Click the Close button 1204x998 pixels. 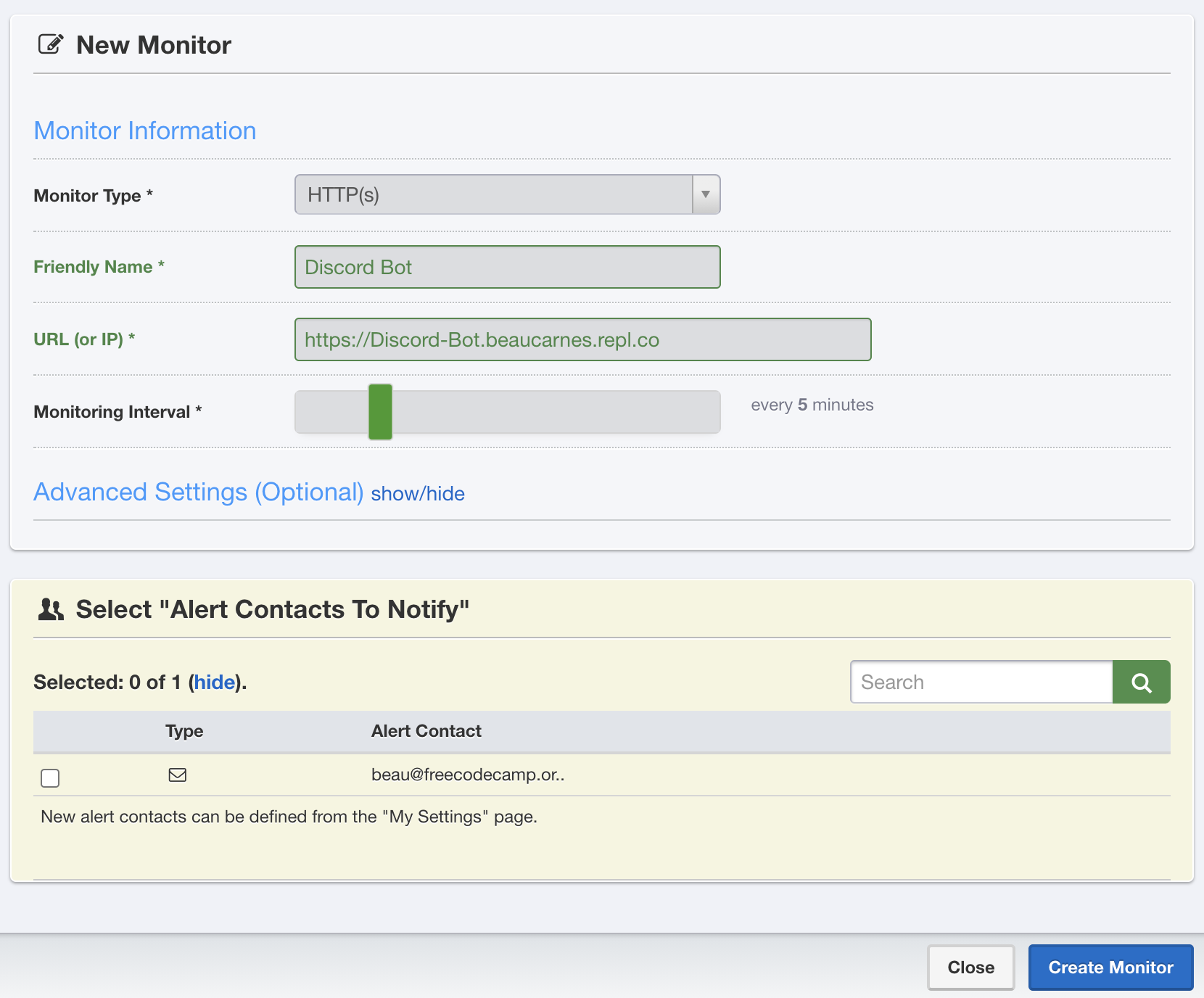pos(970,968)
